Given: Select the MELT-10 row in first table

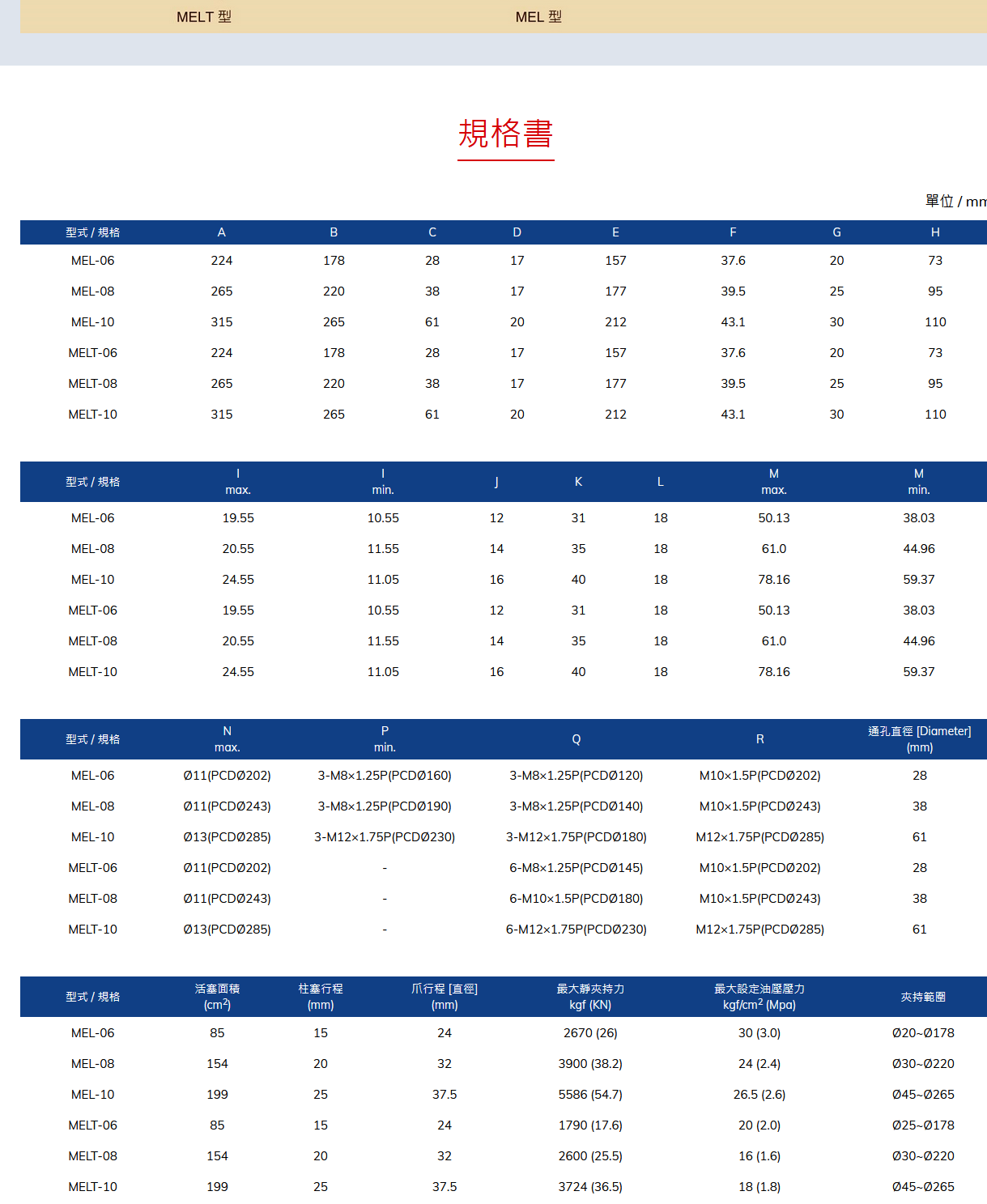Looking at the screenshot, I should pos(93,414).
